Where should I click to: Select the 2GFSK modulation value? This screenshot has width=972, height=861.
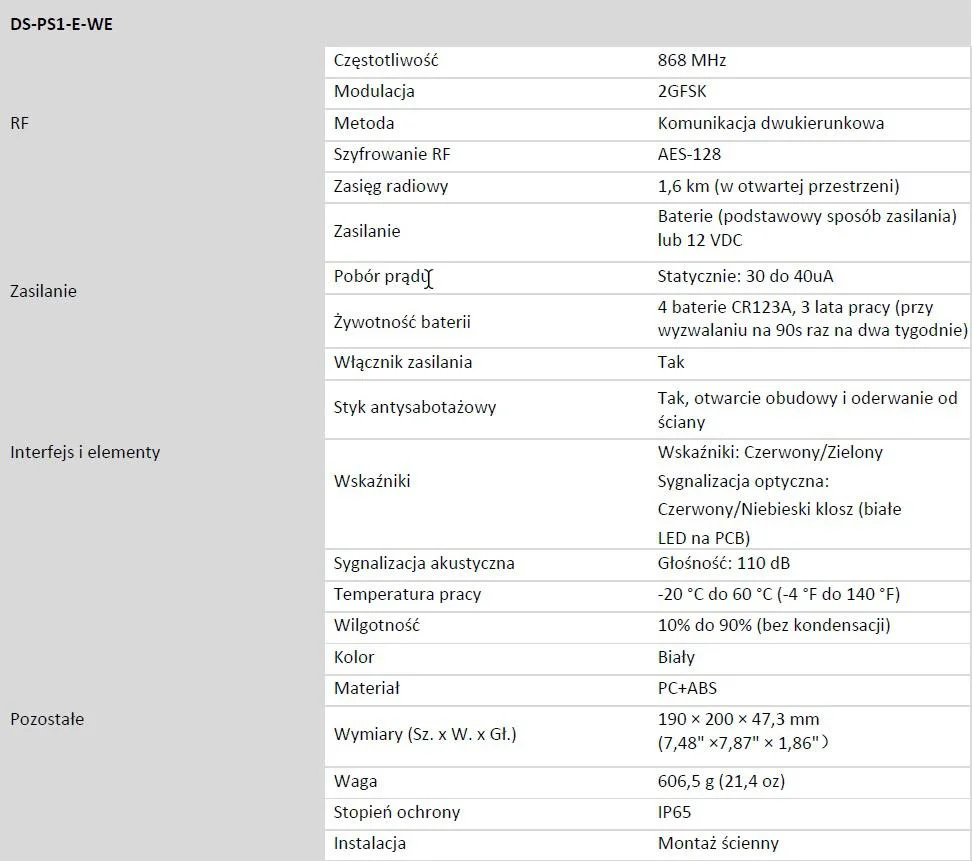click(x=682, y=91)
